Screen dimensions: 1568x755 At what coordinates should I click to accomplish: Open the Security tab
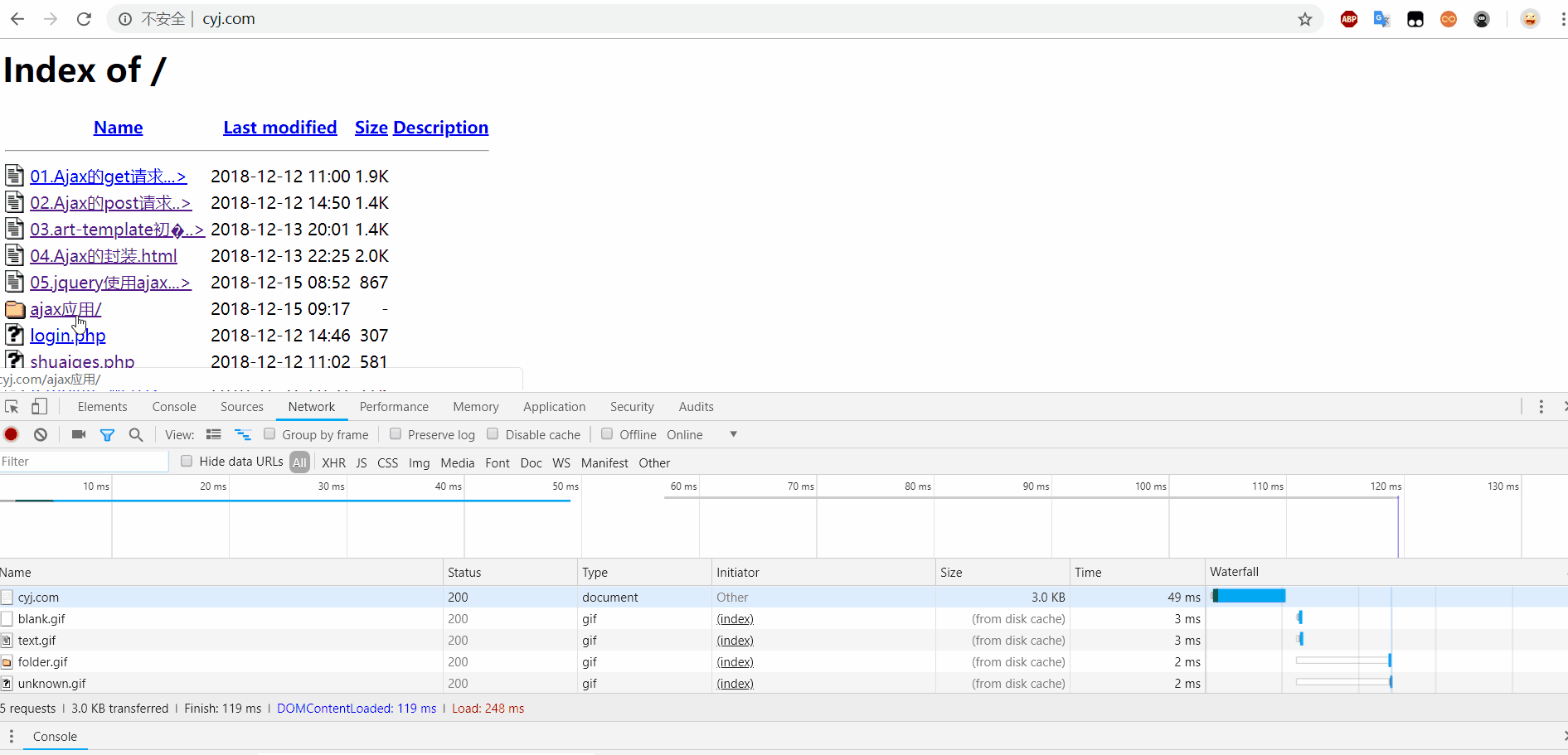click(632, 407)
